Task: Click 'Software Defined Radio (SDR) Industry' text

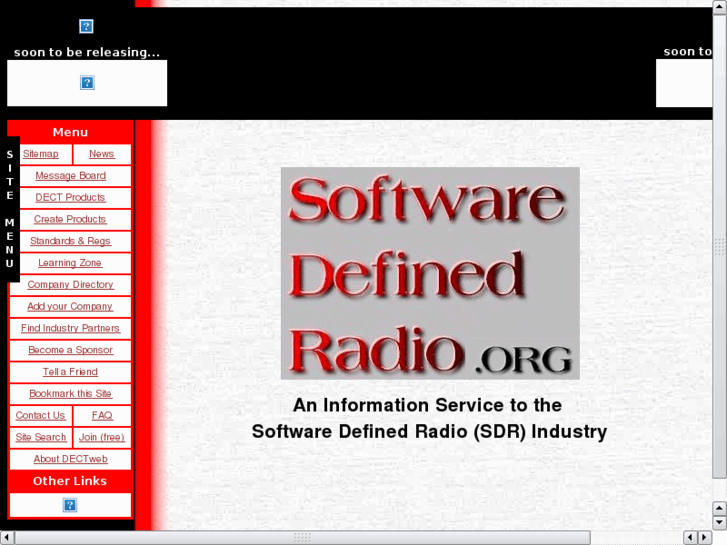Action: (x=429, y=432)
